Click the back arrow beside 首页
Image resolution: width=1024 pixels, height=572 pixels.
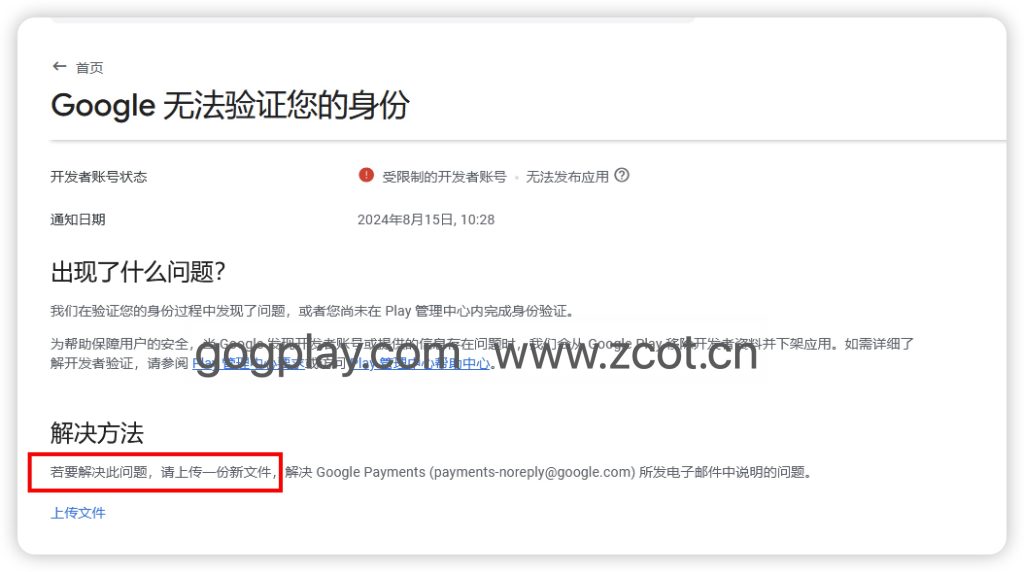coord(59,67)
